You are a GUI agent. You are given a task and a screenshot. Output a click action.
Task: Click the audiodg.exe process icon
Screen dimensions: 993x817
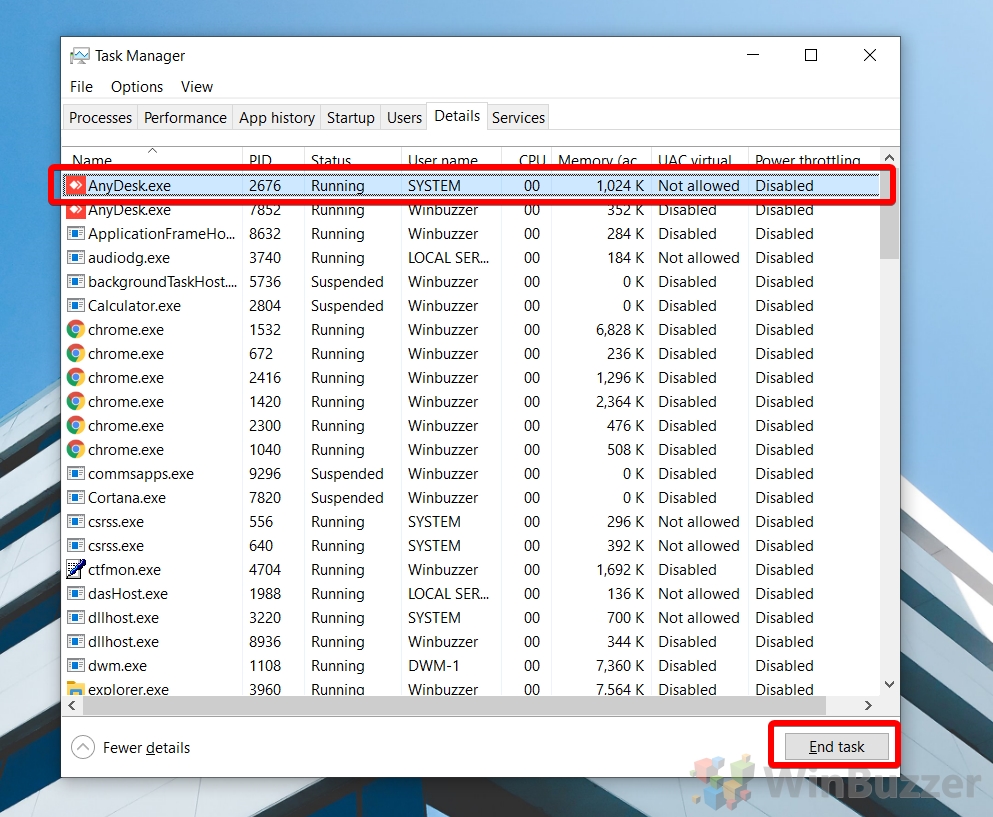click(76, 258)
